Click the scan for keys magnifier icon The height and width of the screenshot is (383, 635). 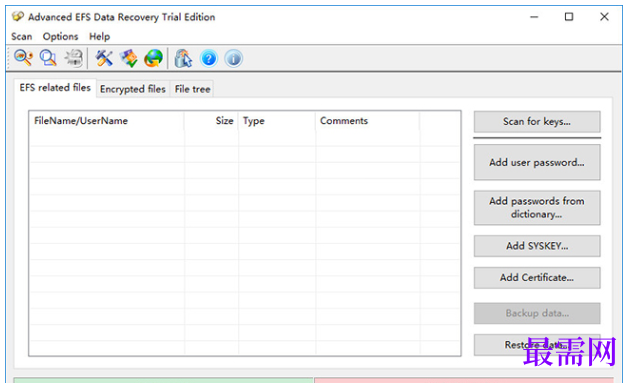(x=23, y=58)
